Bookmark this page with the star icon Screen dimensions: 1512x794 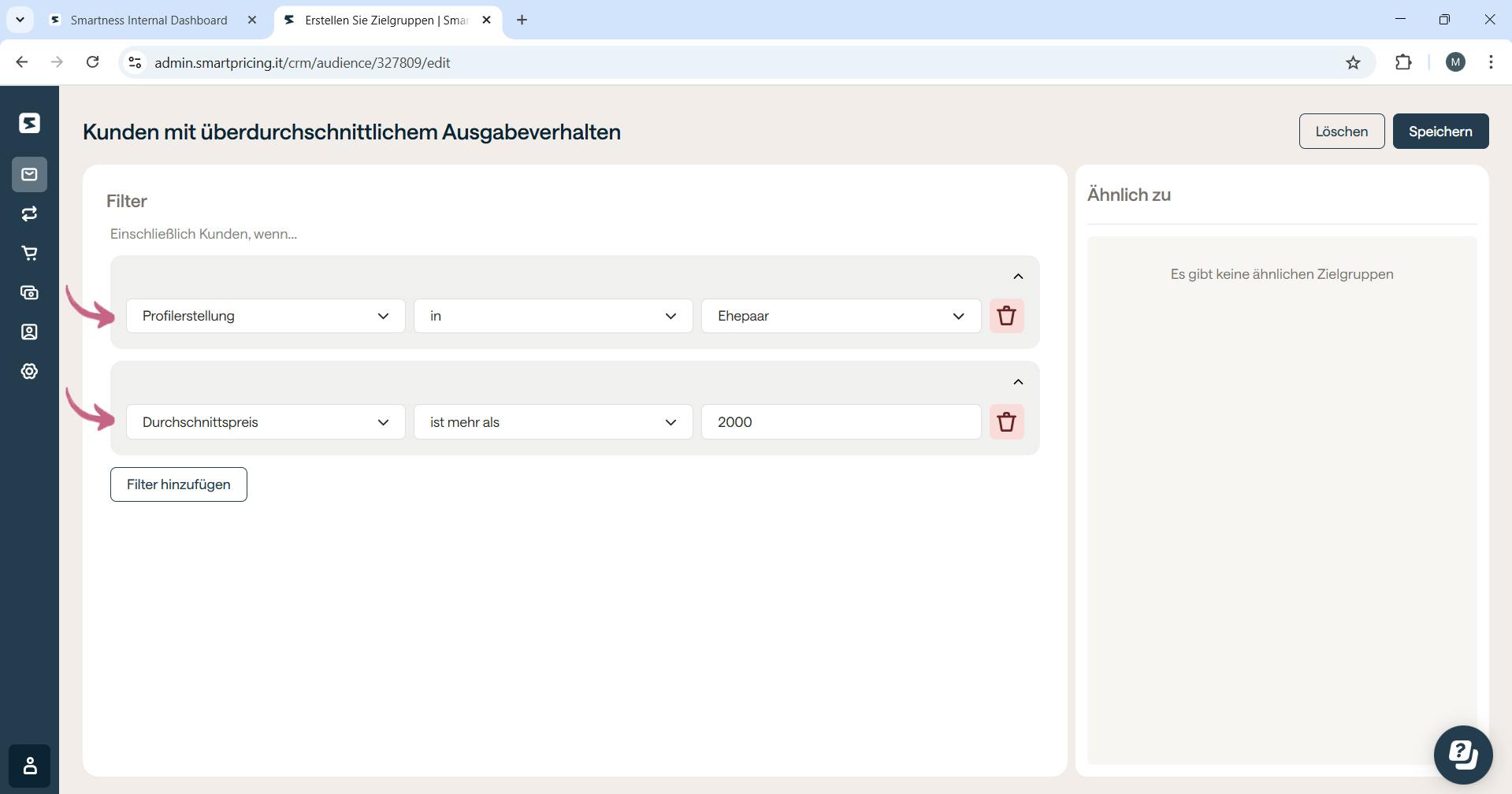1353,62
